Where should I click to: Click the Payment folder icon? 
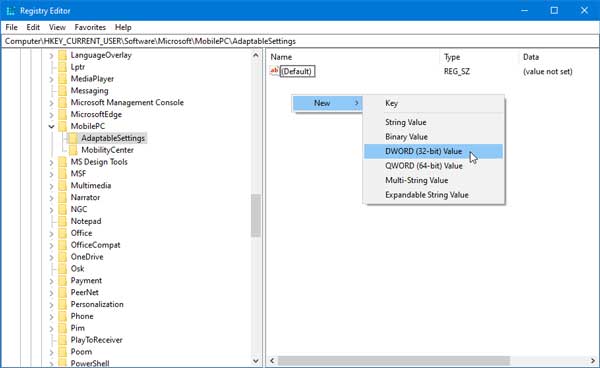pyautogui.click(x=62, y=281)
